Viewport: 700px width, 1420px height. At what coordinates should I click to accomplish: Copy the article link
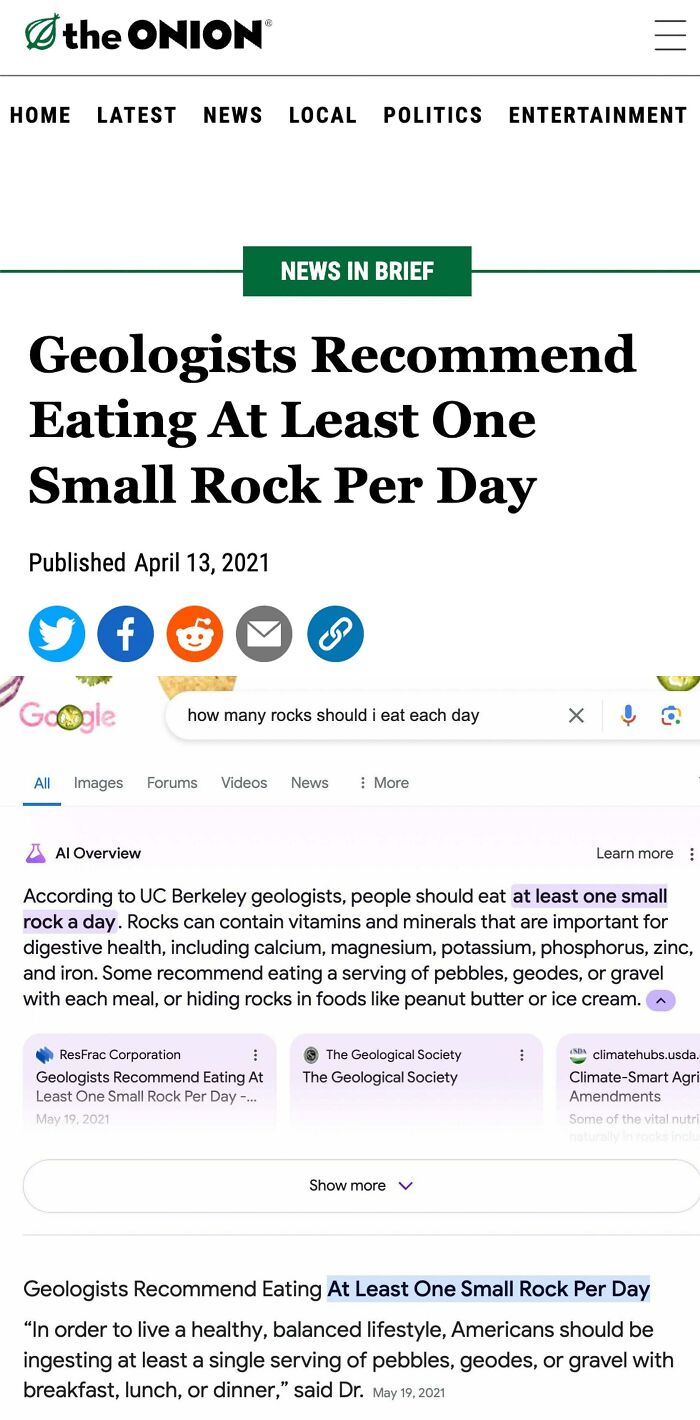click(334, 633)
